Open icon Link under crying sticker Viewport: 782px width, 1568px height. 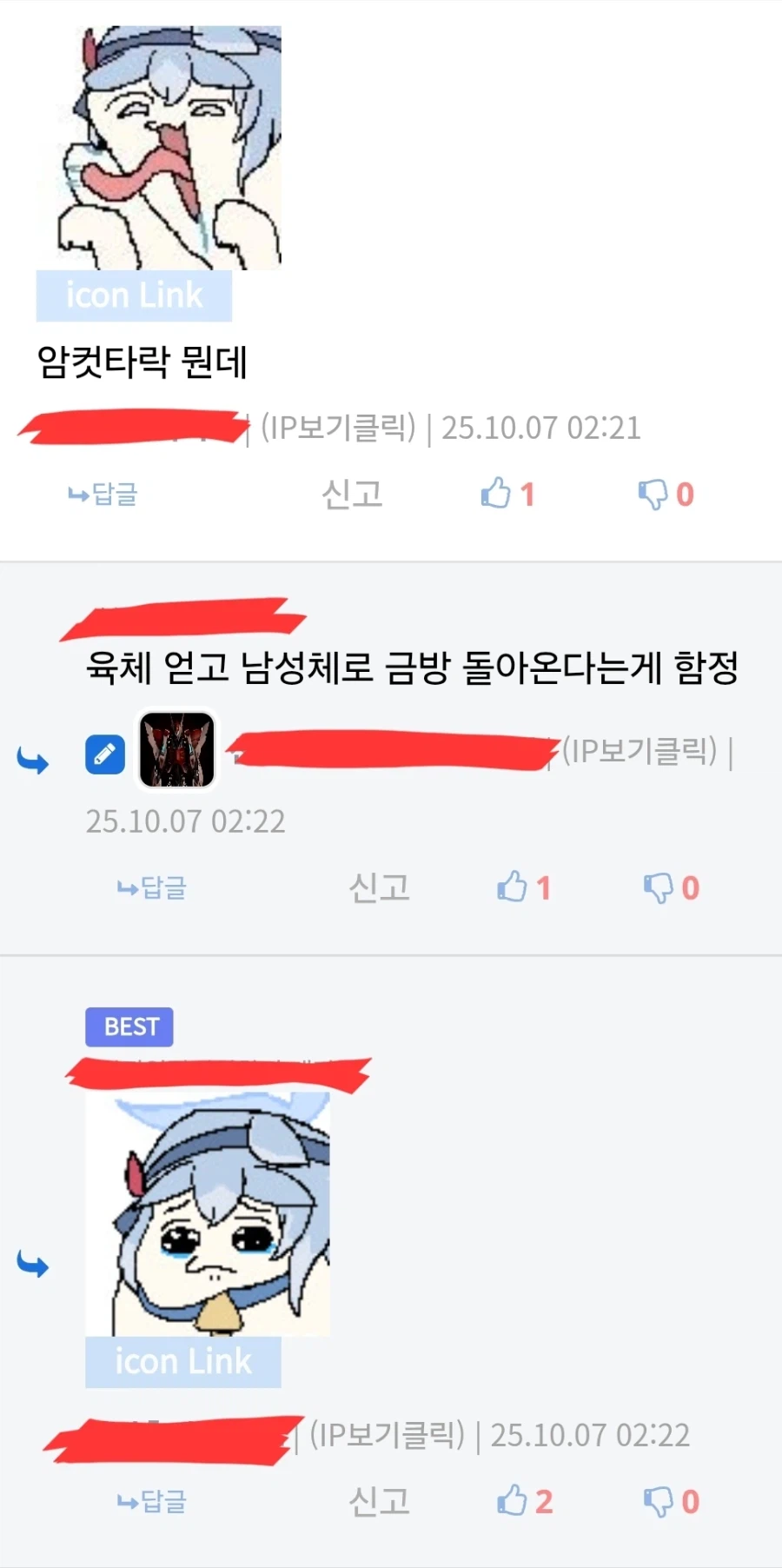click(x=183, y=1361)
